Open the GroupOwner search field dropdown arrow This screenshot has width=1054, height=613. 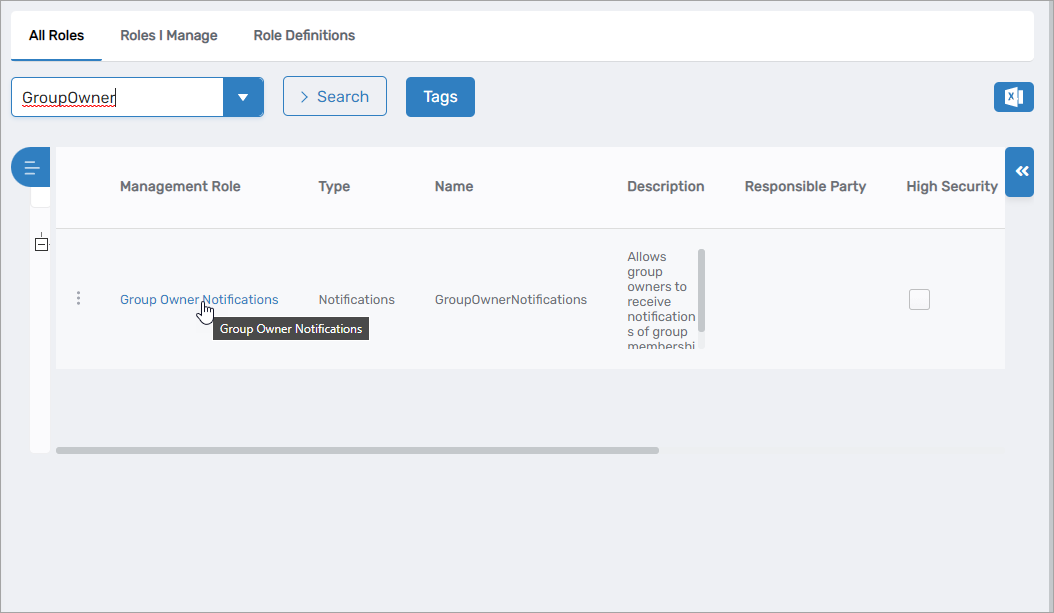point(243,97)
